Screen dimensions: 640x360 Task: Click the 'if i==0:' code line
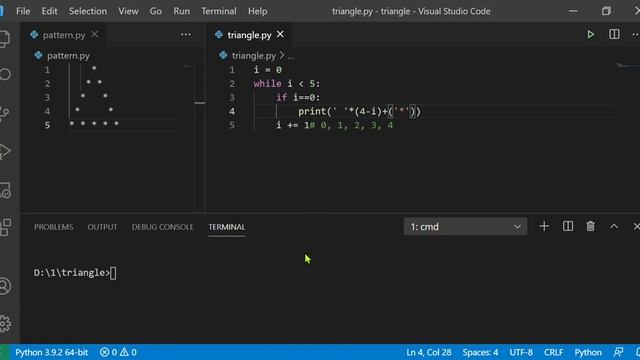click(298, 98)
